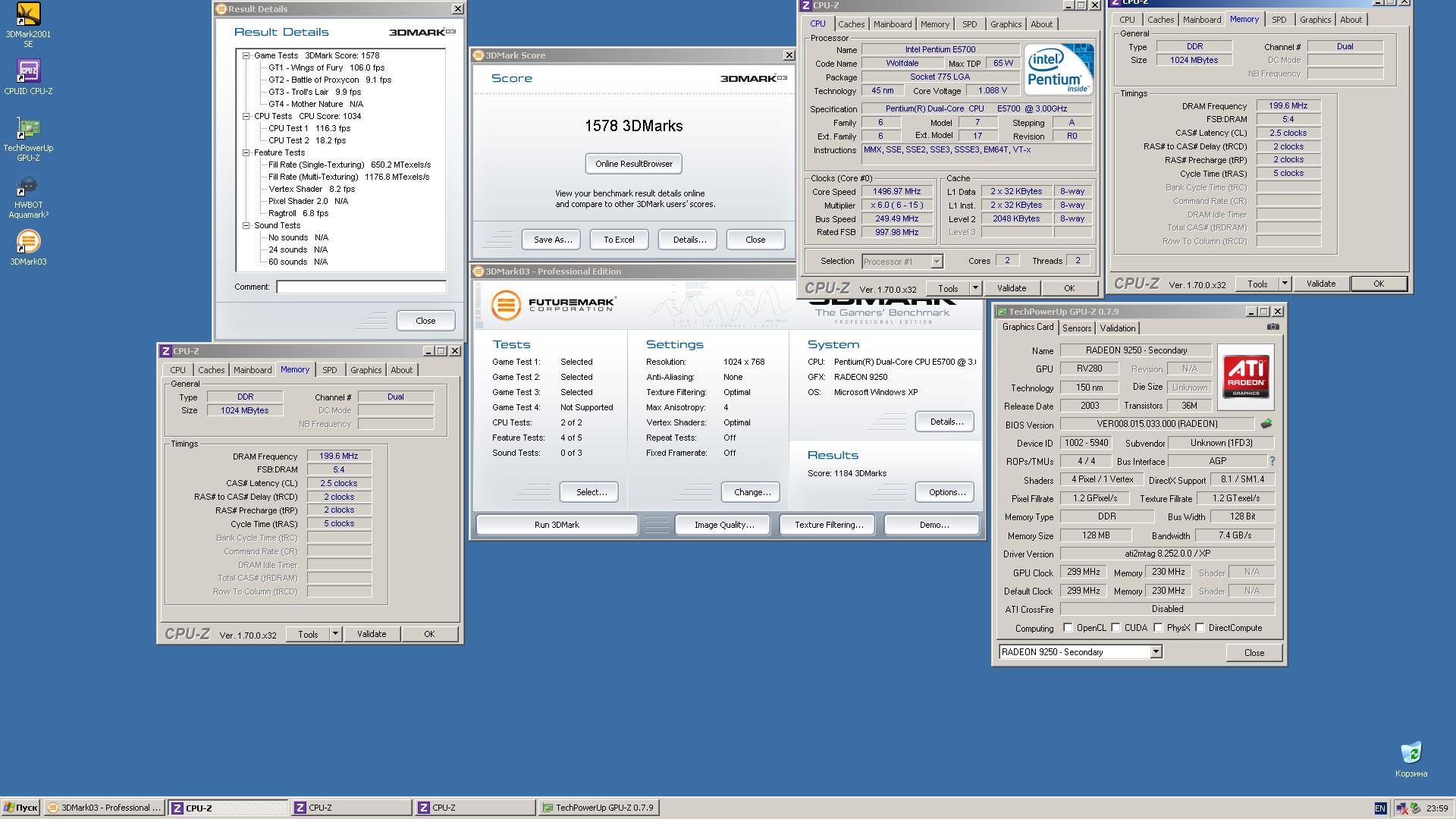The image size is (1456, 819).
Task: Collapse the Feature Tests tree node
Action: click(246, 152)
